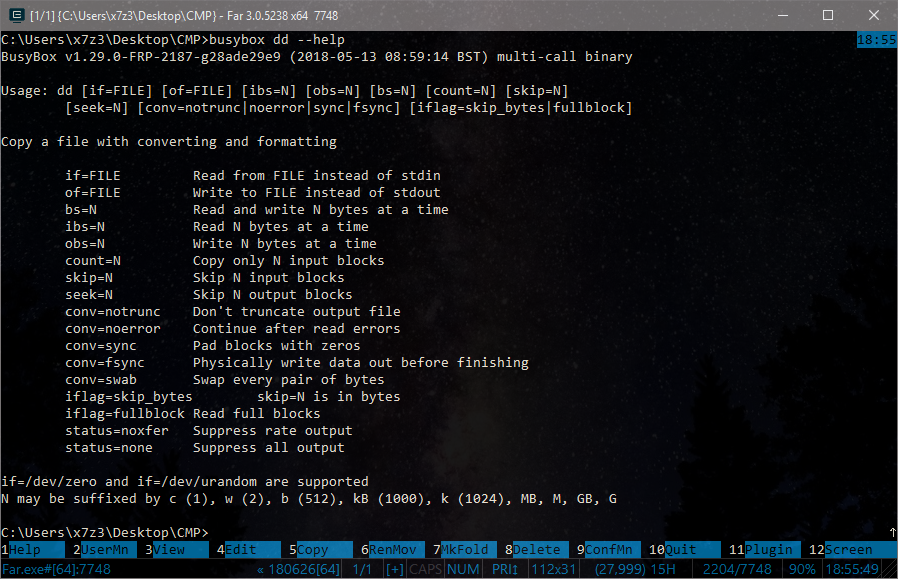
Task: Toggle the CAPS indicator in status bar
Action: pyautogui.click(x=426, y=569)
